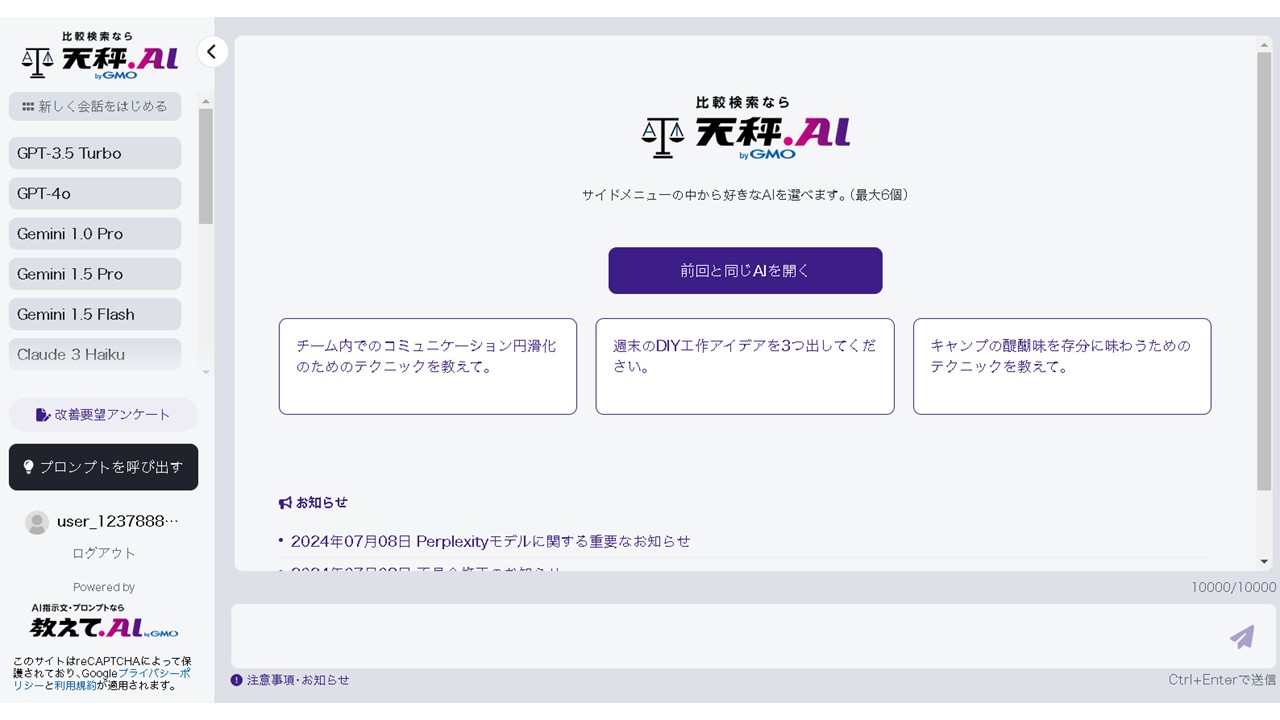Click the info icon before 注意事項・お知らせ
Image resolution: width=1280 pixels, height=720 pixels.
(x=236, y=679)
